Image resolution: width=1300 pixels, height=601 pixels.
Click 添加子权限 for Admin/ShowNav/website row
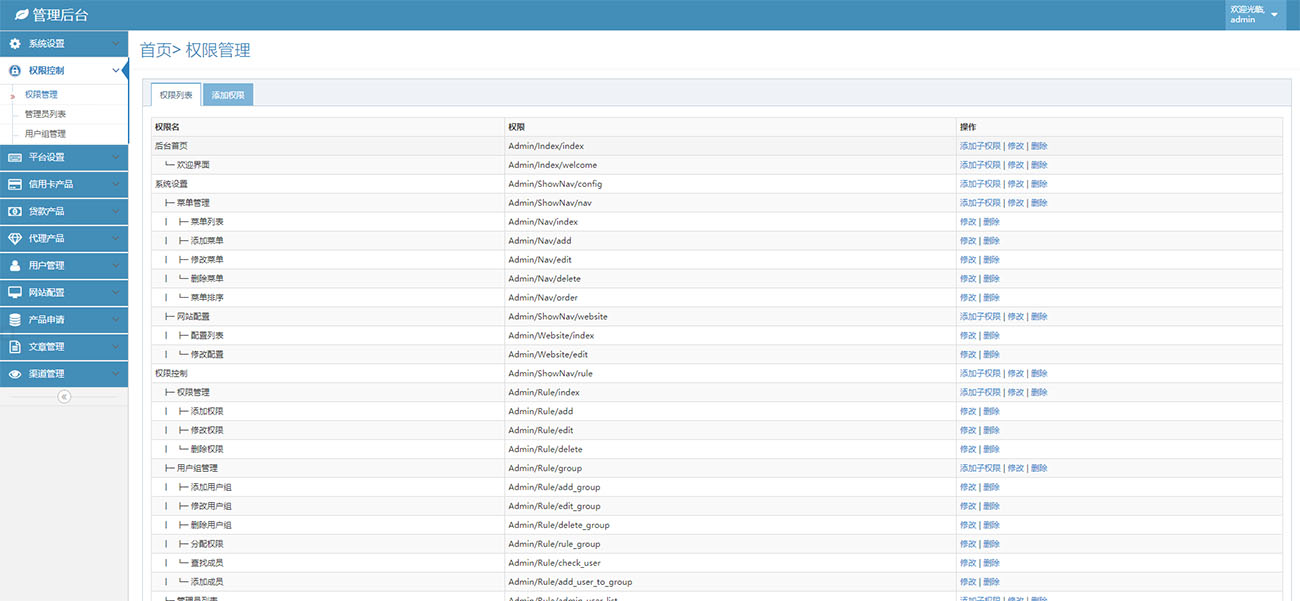tap(980, 317)
